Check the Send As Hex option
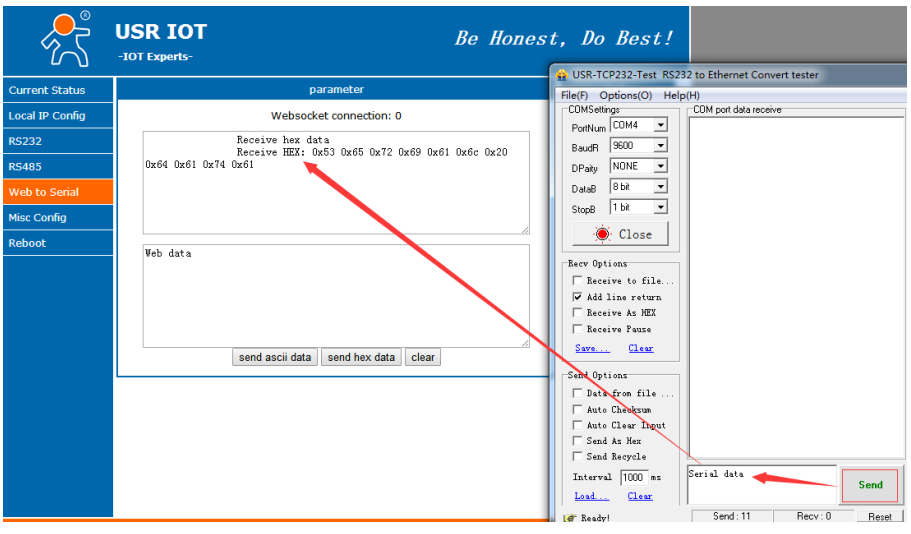 pos(578,441)
